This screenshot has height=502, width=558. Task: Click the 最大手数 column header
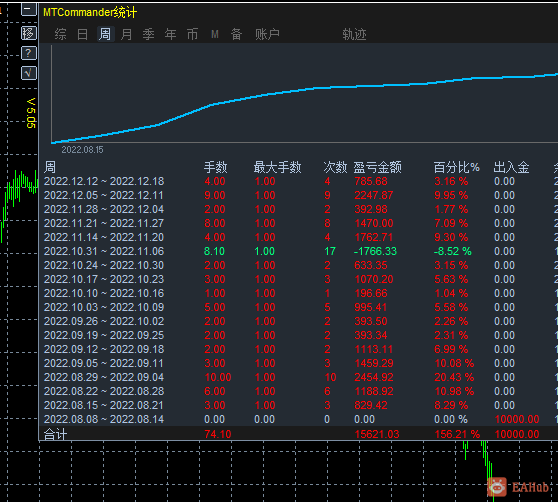click(278, 167)
